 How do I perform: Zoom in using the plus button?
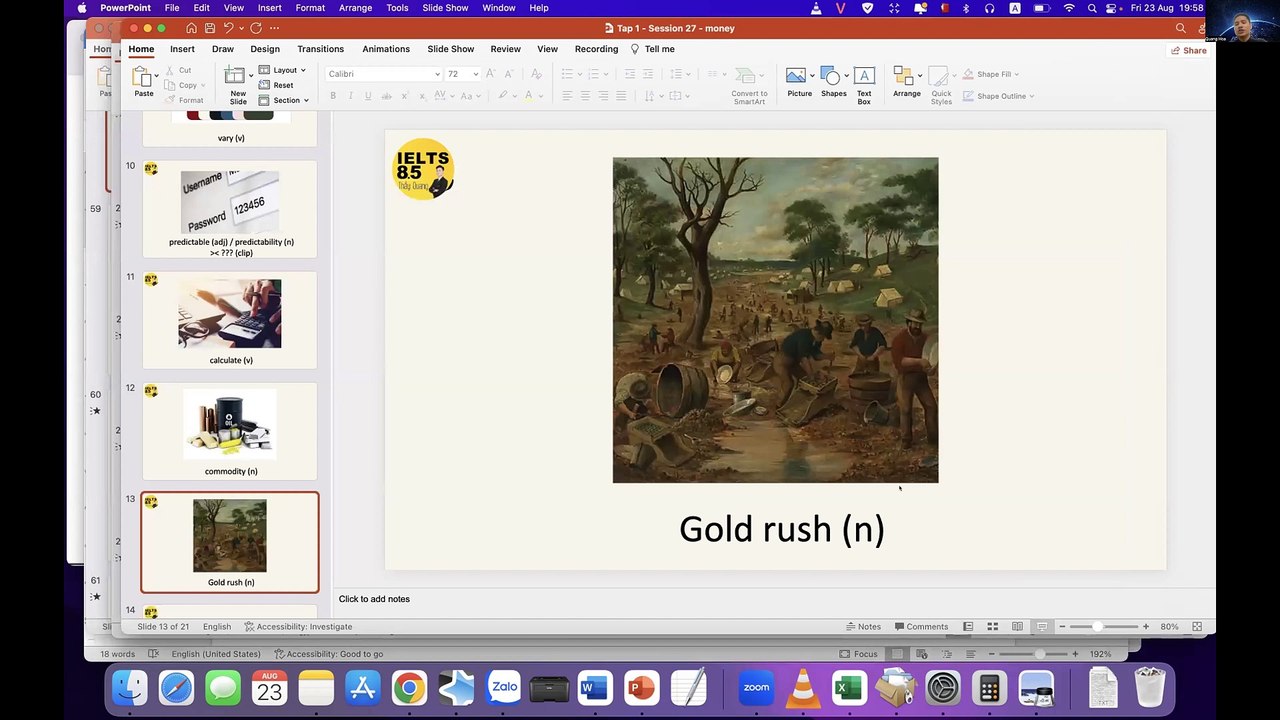click(1146, 627)
